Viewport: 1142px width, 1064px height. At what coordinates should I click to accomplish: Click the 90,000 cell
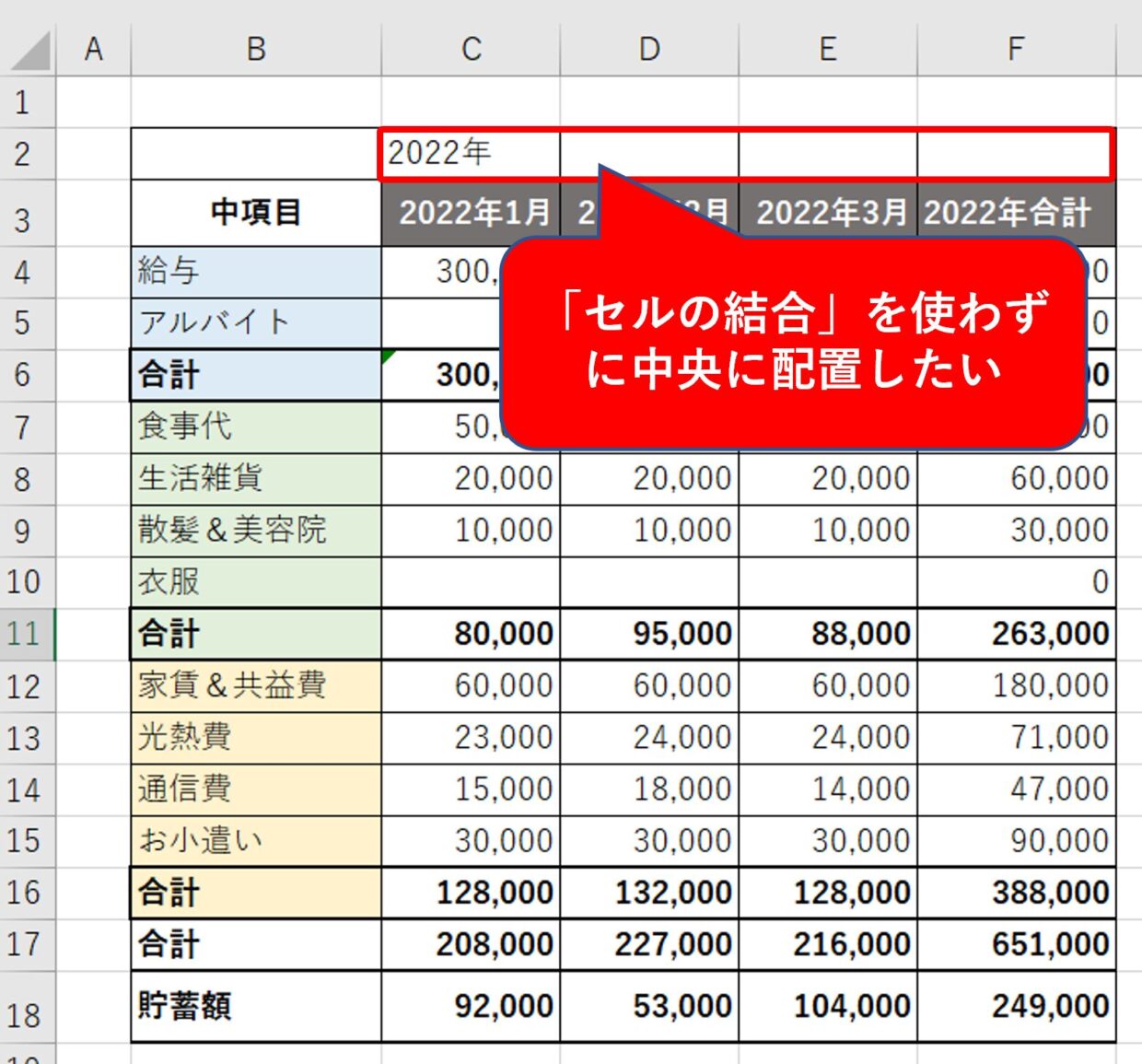pos(1016,841)
